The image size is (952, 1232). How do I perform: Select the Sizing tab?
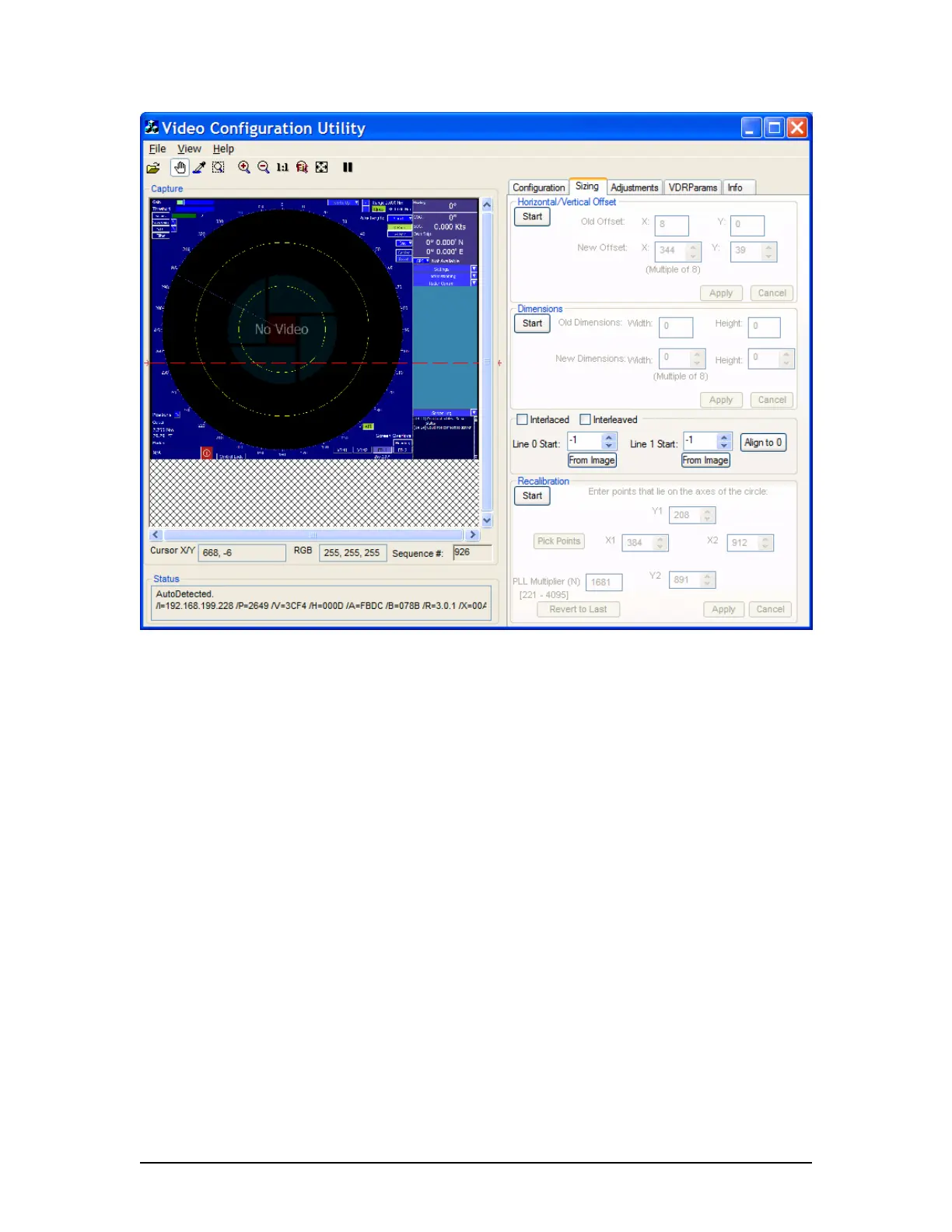click(587, 186)
